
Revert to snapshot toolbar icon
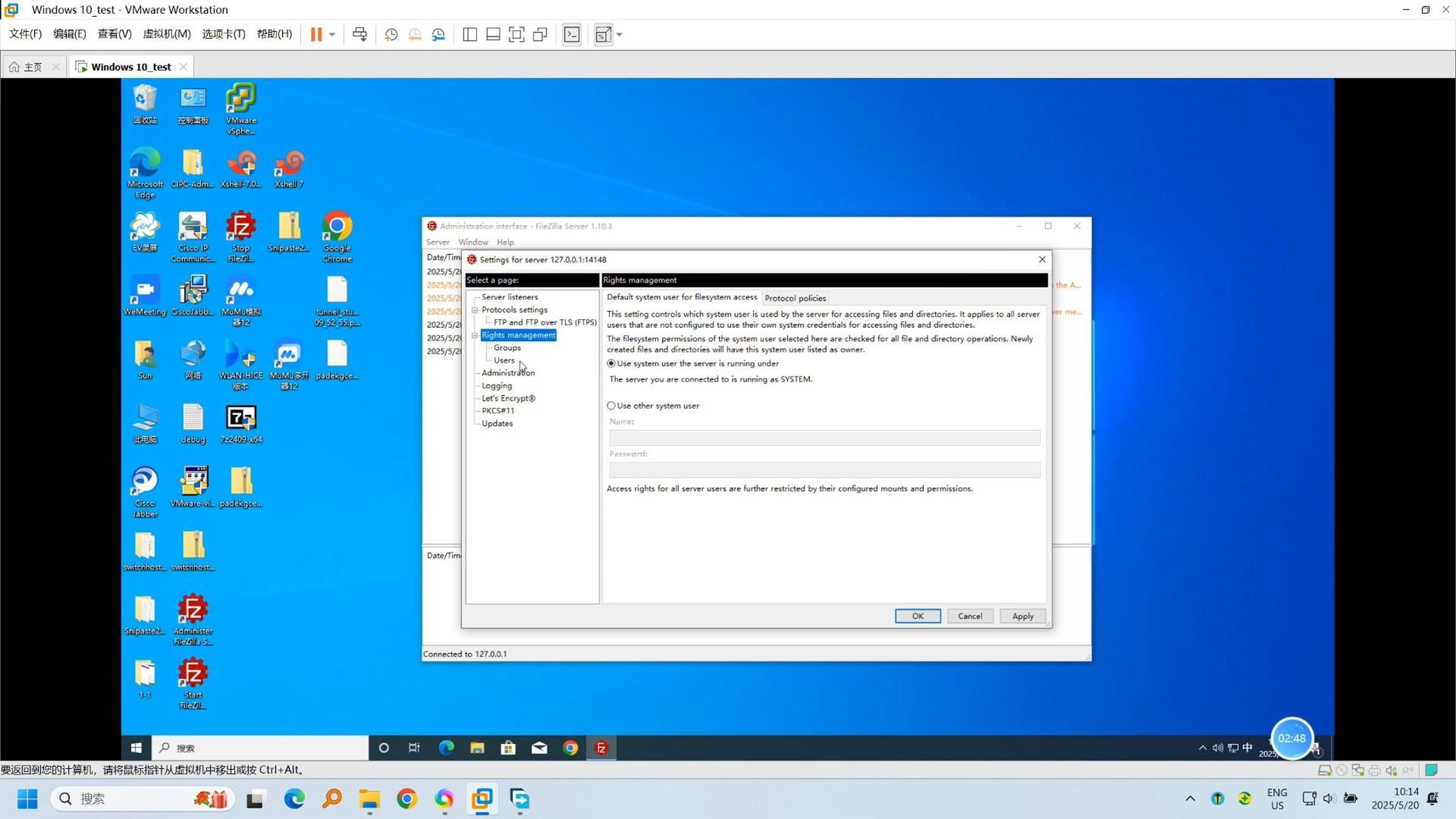[x=415, y=35]
